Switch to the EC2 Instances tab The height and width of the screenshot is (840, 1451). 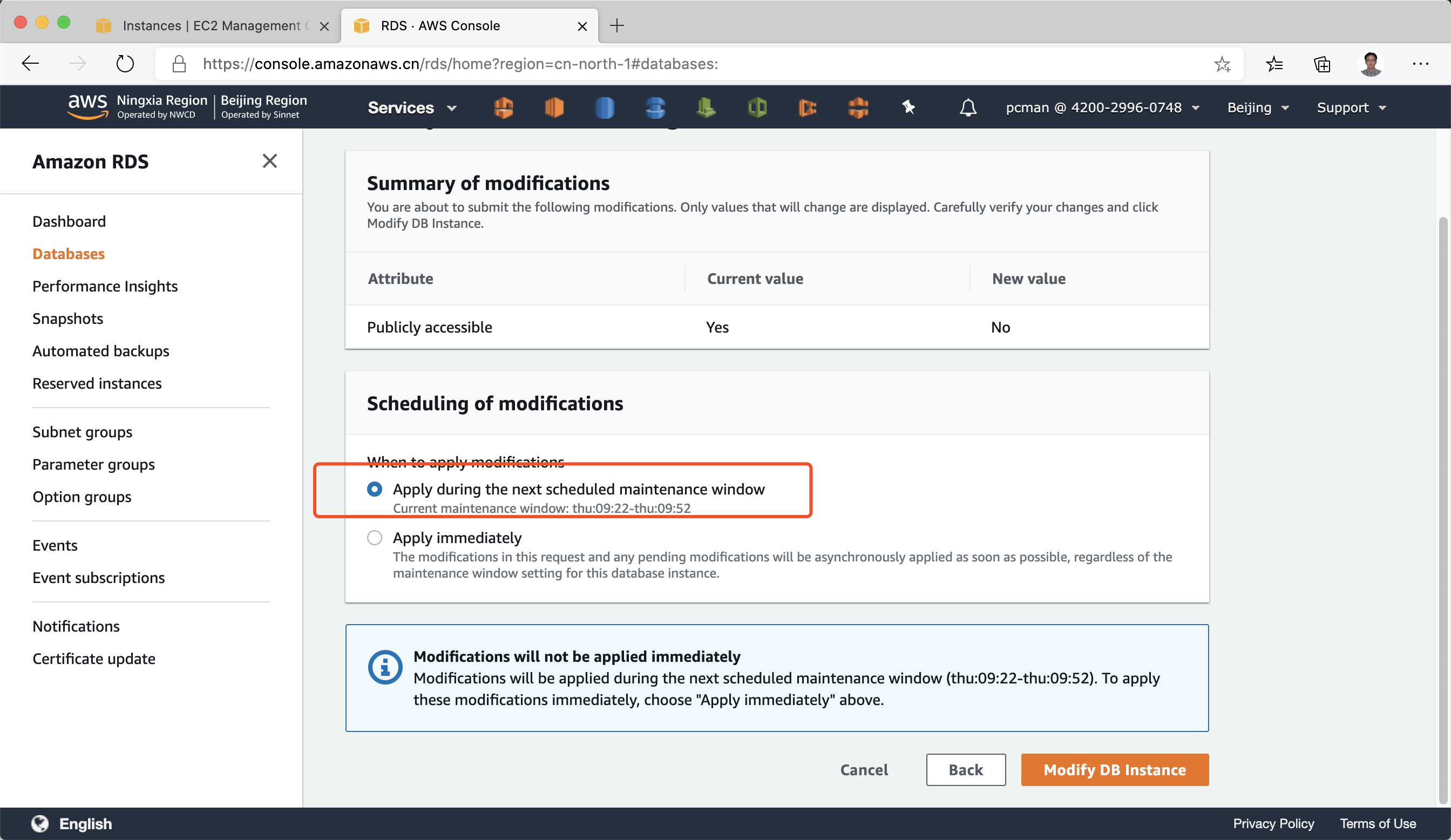[210, 26]
